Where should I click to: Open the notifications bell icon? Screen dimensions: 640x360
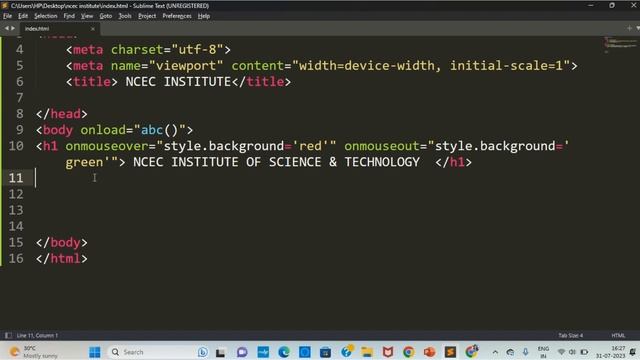pos(633,352)
